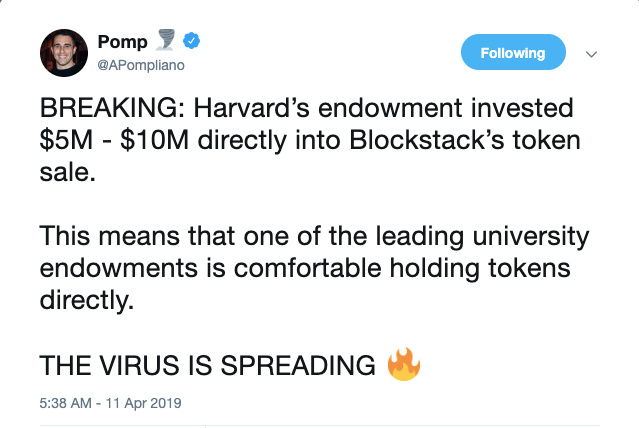Click the phrase holding tokens
Viewport: 639px width, 428px height.
(480, 269)
